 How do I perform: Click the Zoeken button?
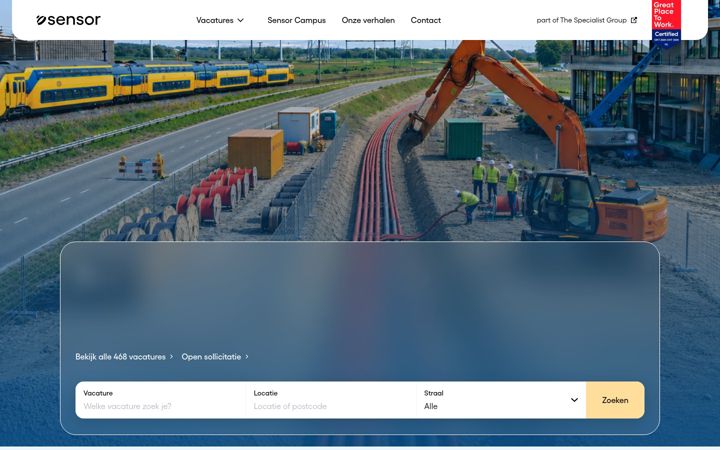pos(615,400)
